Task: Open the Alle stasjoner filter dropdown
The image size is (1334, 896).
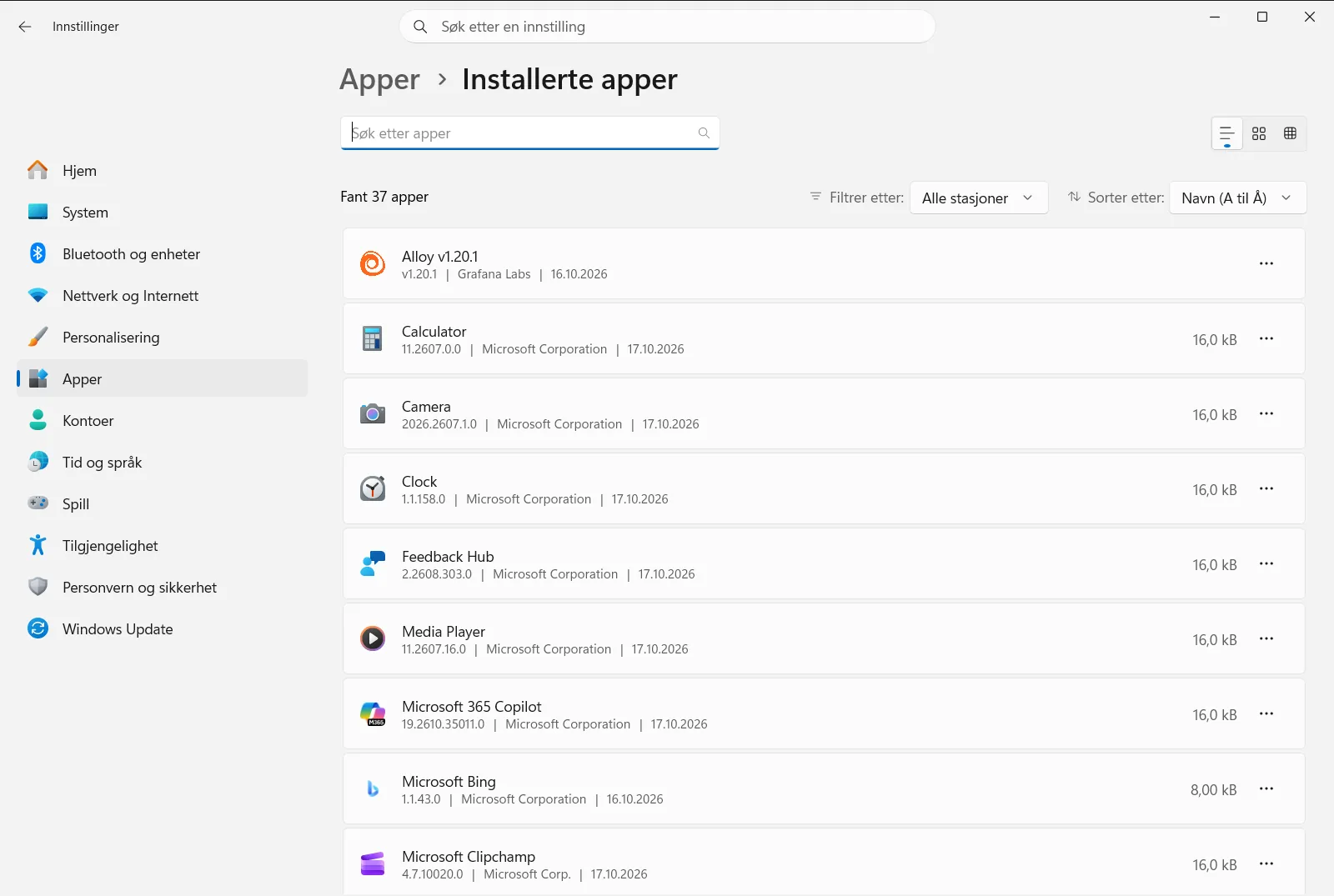Action: [979, 198]
